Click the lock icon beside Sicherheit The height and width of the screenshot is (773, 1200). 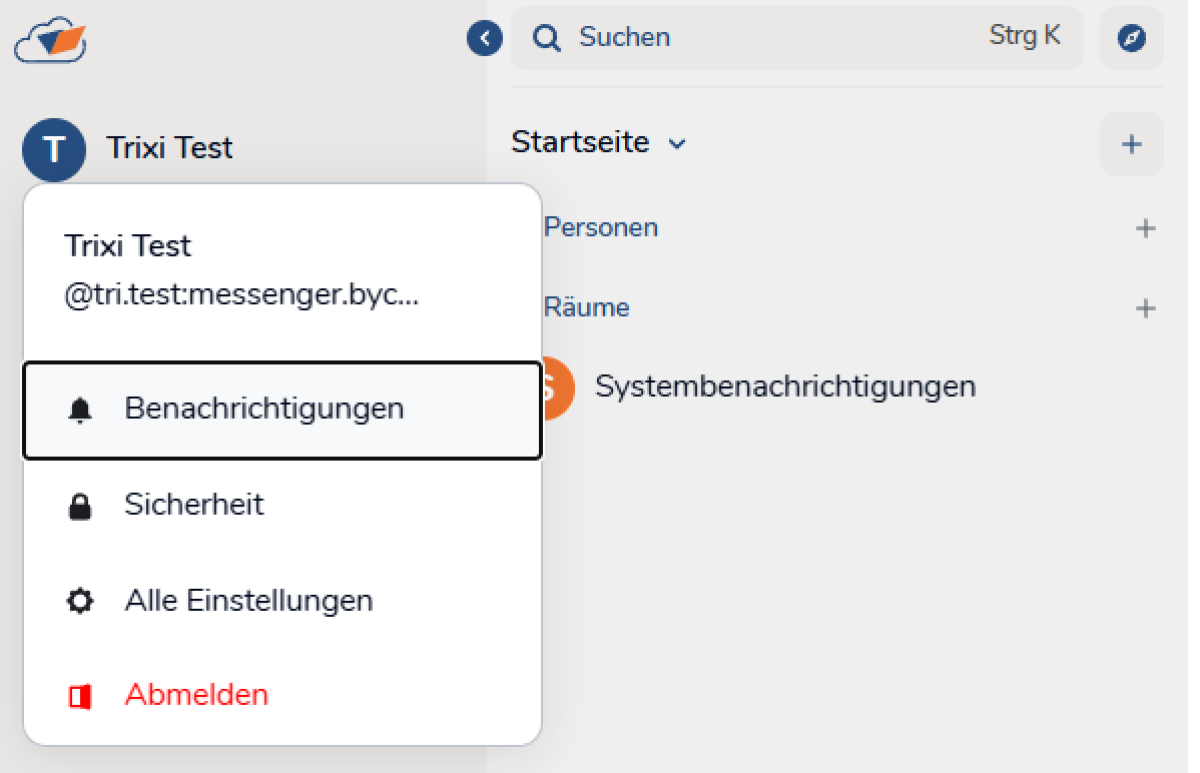tap(80, 506)
